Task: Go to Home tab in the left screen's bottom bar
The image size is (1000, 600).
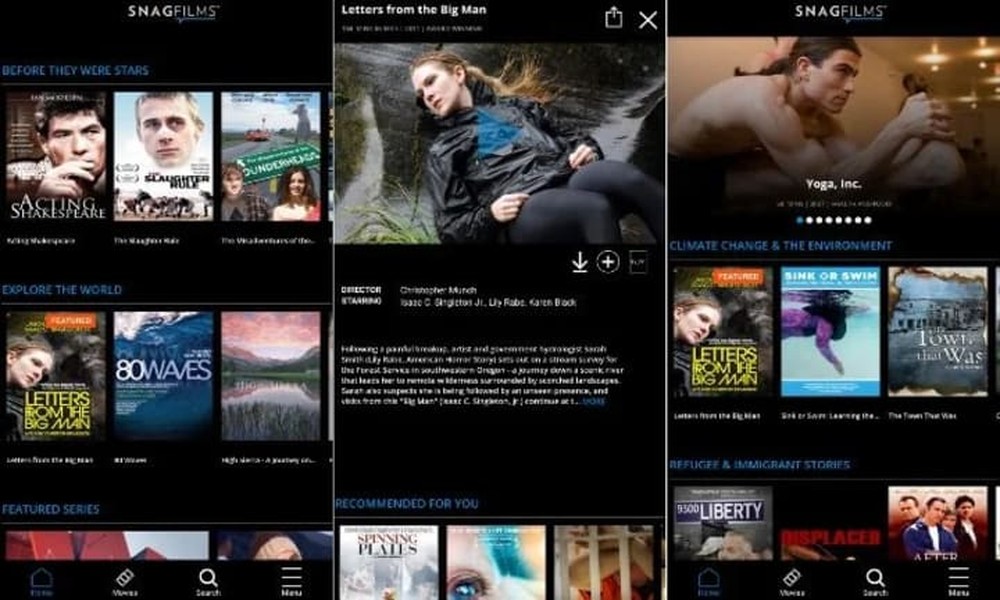Action: click(41, 581)
